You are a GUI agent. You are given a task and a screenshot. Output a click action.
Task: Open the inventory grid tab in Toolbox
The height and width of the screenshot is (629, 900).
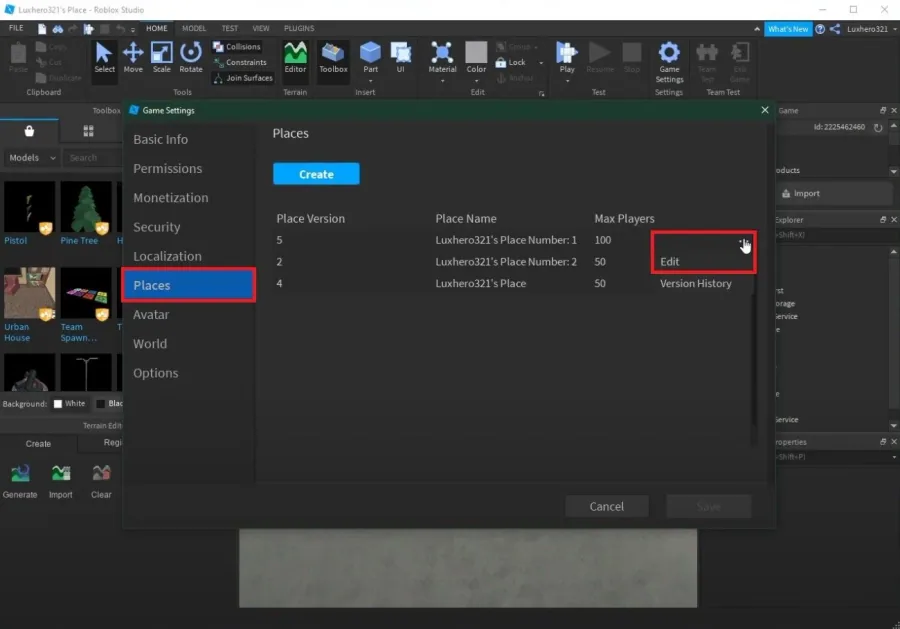pos(88,131)
